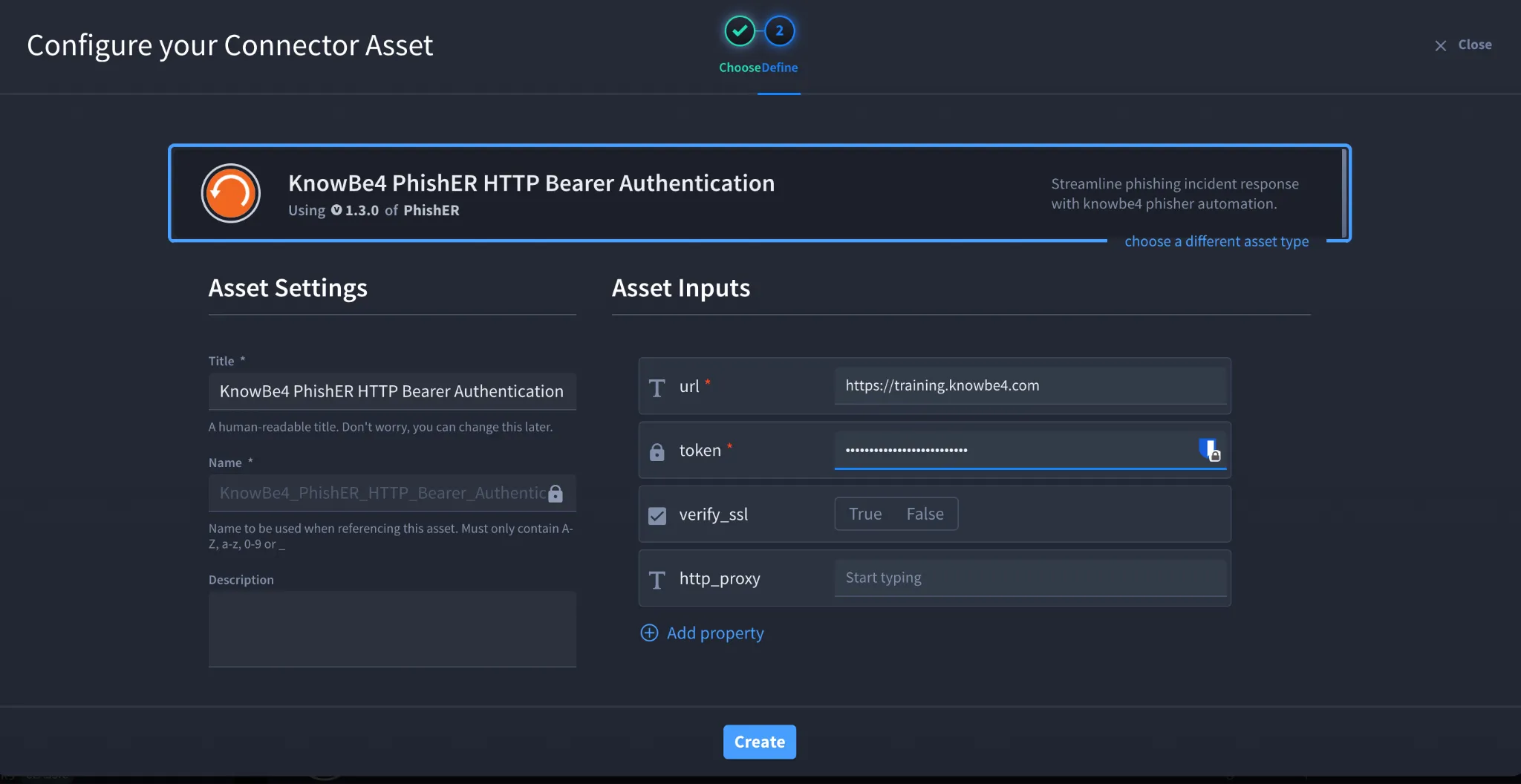Click the token lock icon
This screenshot has height=784, width=1521.
(657, 451)
